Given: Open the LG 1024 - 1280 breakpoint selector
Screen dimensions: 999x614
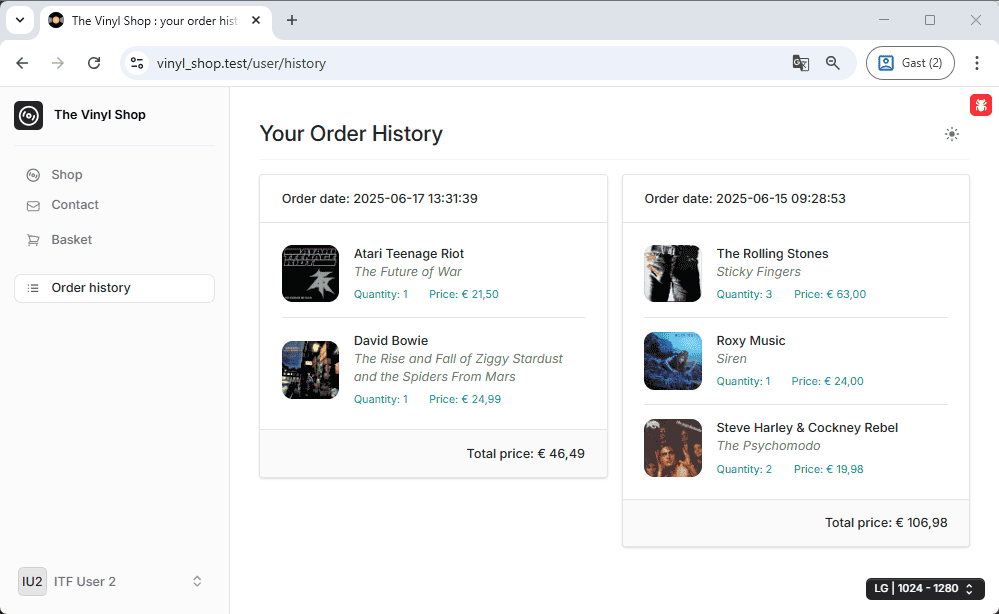Looking at the screenshot, I should coord(925,589).
